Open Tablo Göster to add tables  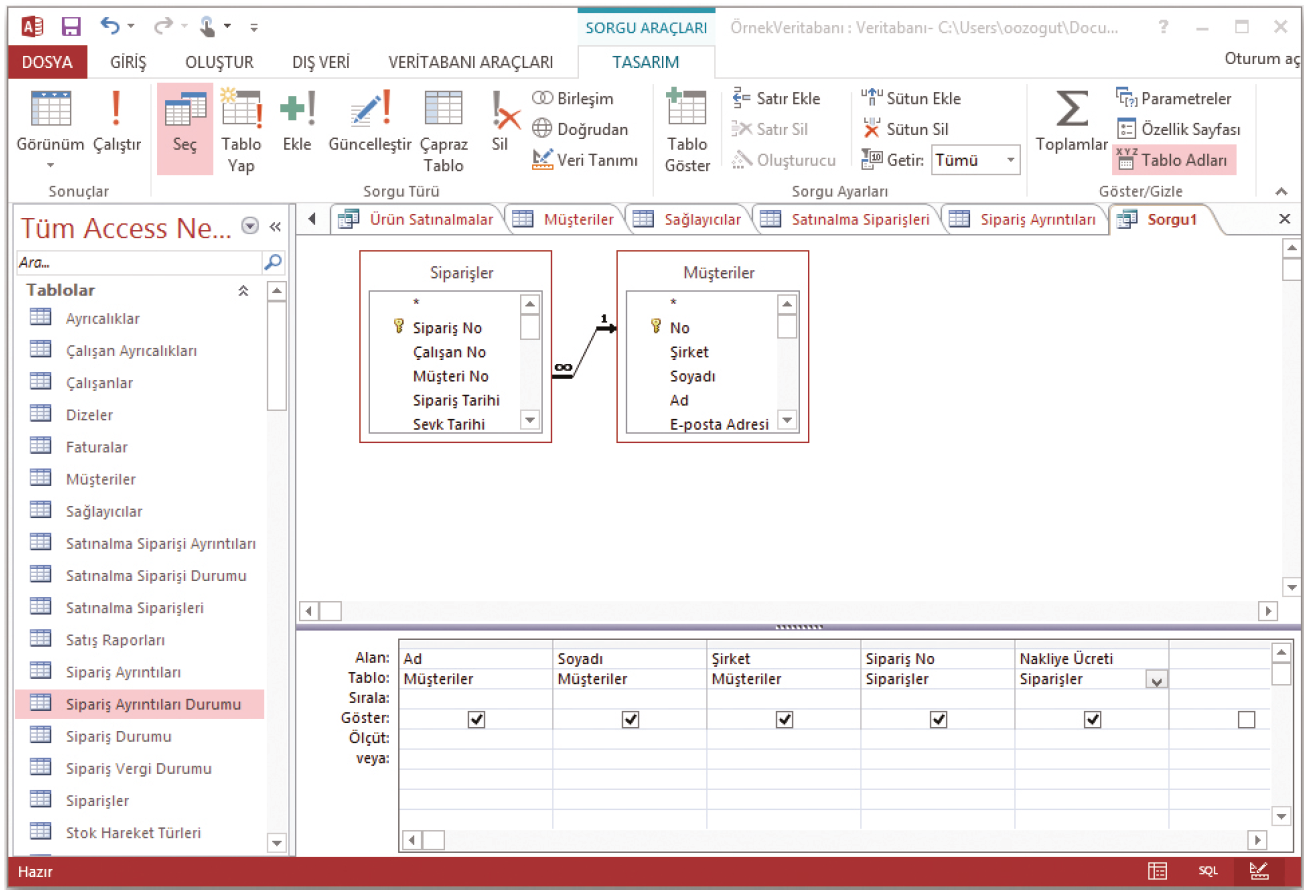687,130
